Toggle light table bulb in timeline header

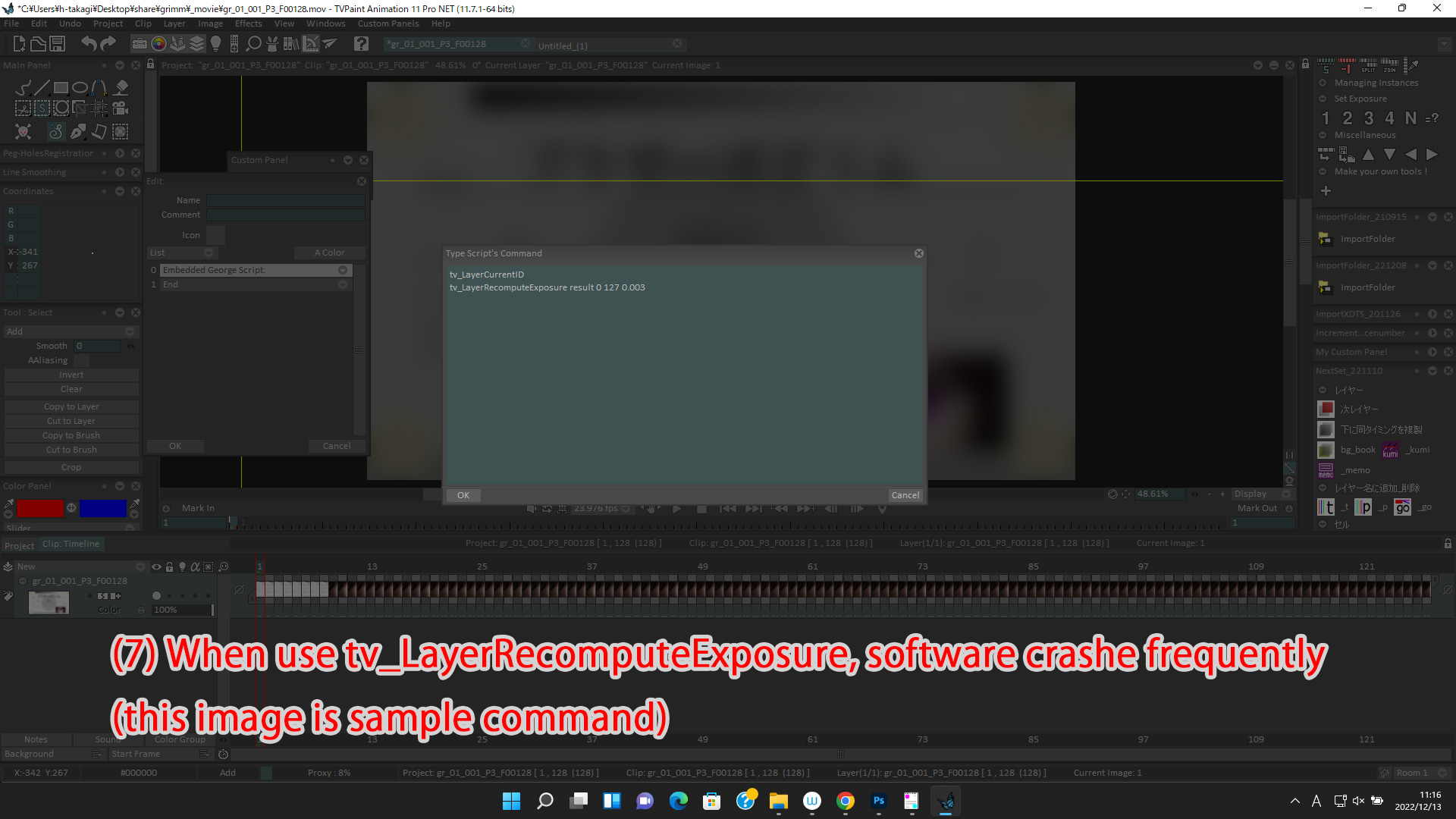[x=182, y=566]
